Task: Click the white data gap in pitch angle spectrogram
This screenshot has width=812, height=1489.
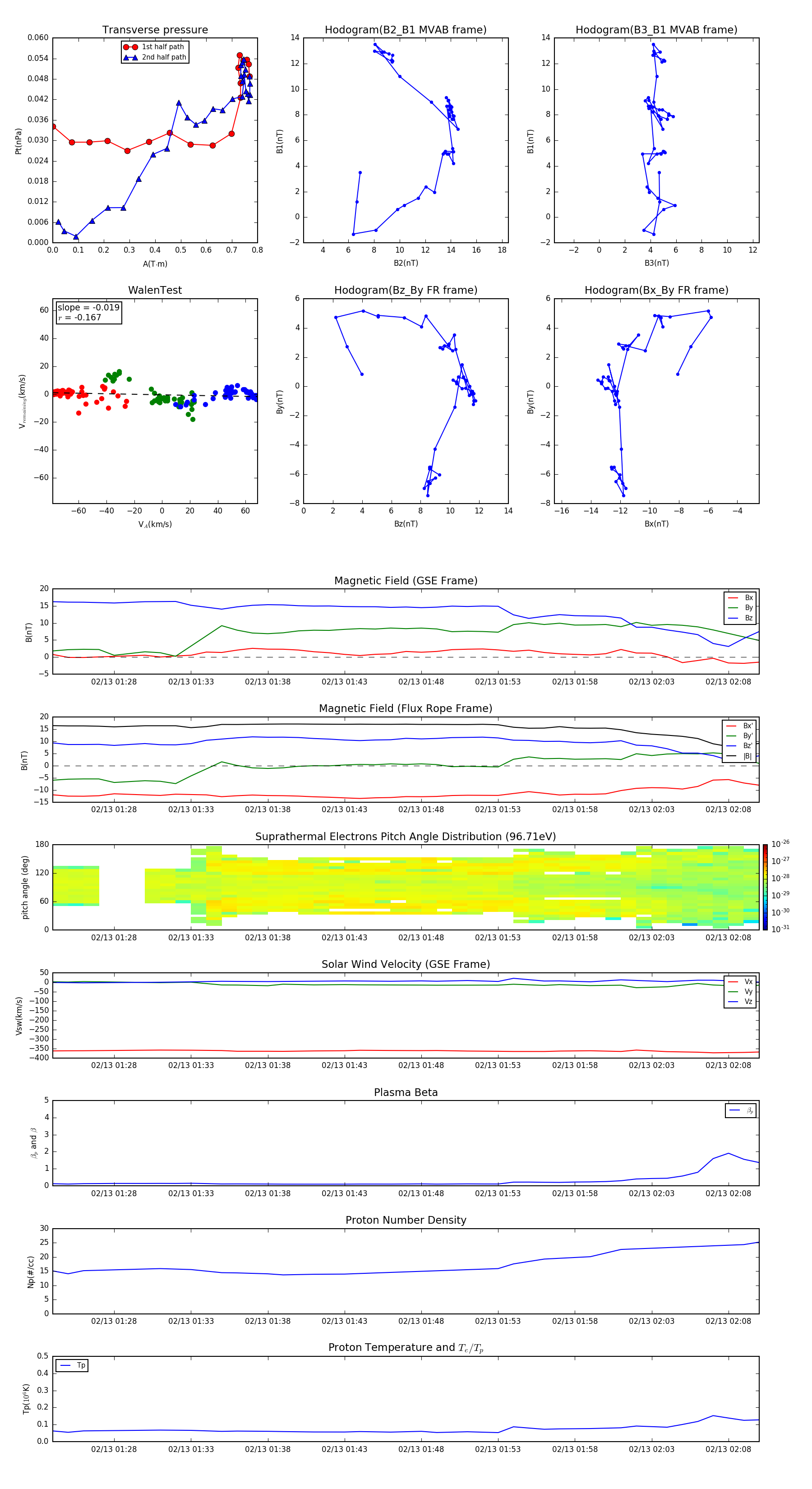Action: tap(122, 887)
